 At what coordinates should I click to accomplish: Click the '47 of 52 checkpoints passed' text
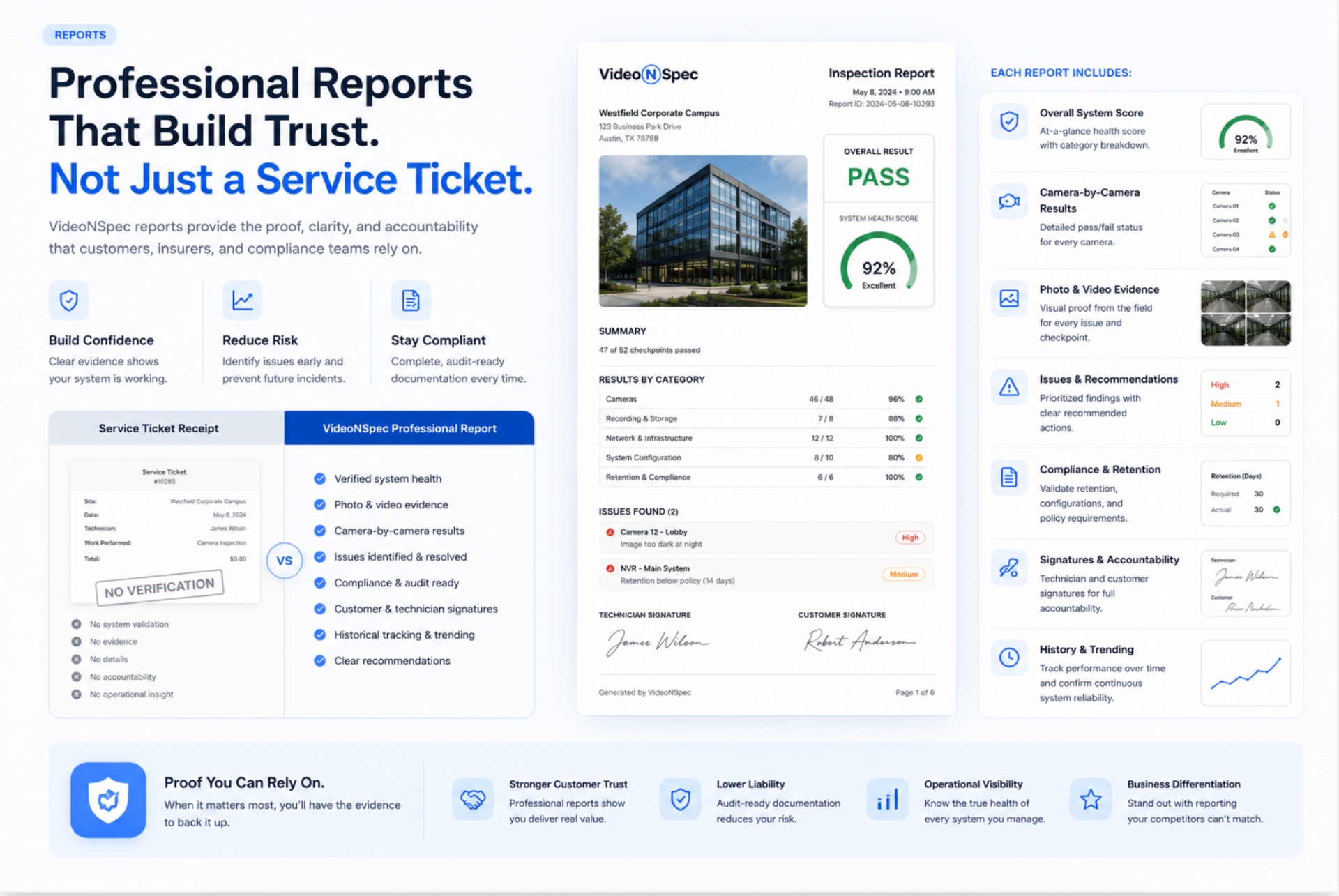coord(649,350)
